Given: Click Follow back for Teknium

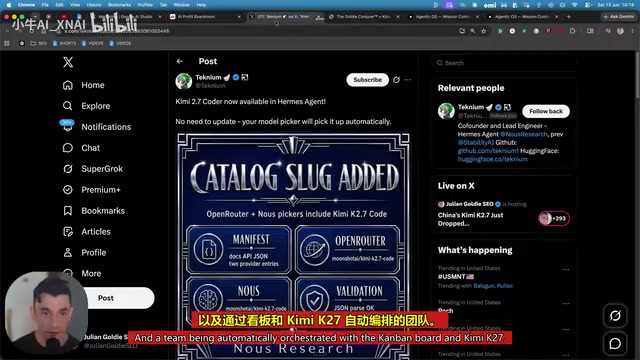Looking at the screenshot, I should (x=546, y=111).
